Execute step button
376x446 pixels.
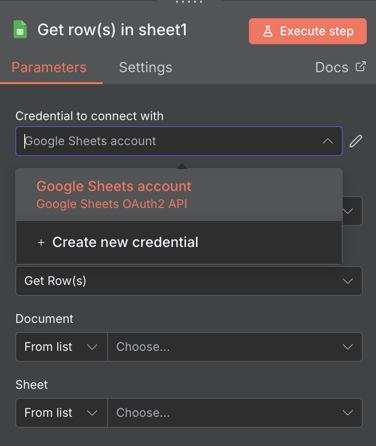pyautogui.click(x=308, y=31)
